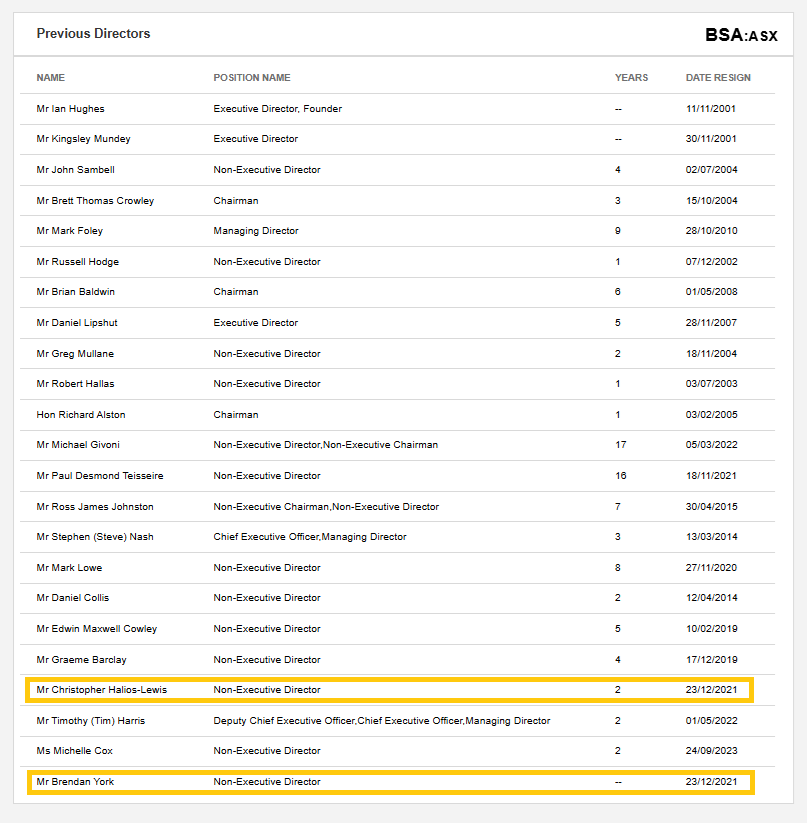Screen dimensions: 807x823
Task: Sort by the POSITION NAME column header
Action: pyautogui.click(x=252, y=78)
